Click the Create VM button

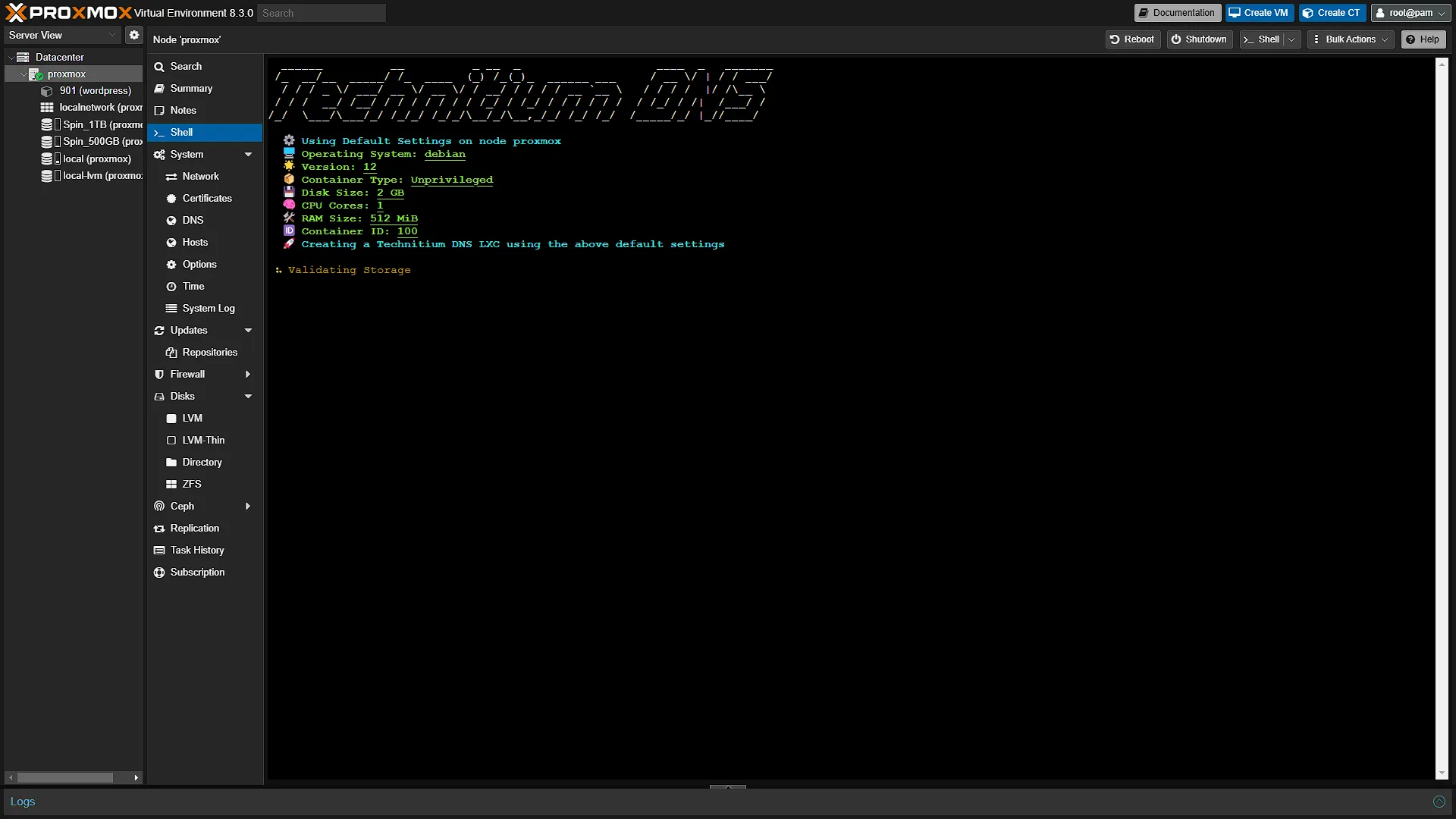pyautogui.click(x=1259, y=13)
